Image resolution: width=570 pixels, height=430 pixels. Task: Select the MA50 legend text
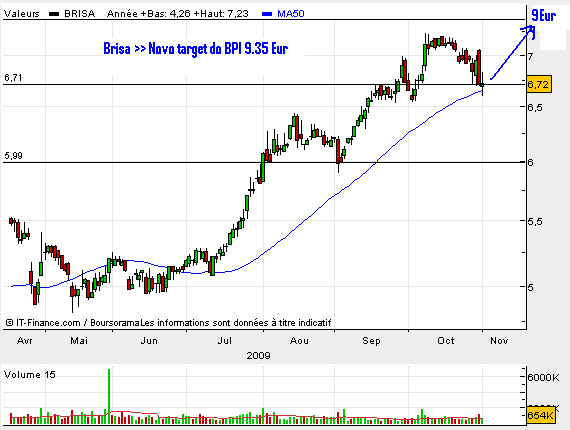coord(291,14)
